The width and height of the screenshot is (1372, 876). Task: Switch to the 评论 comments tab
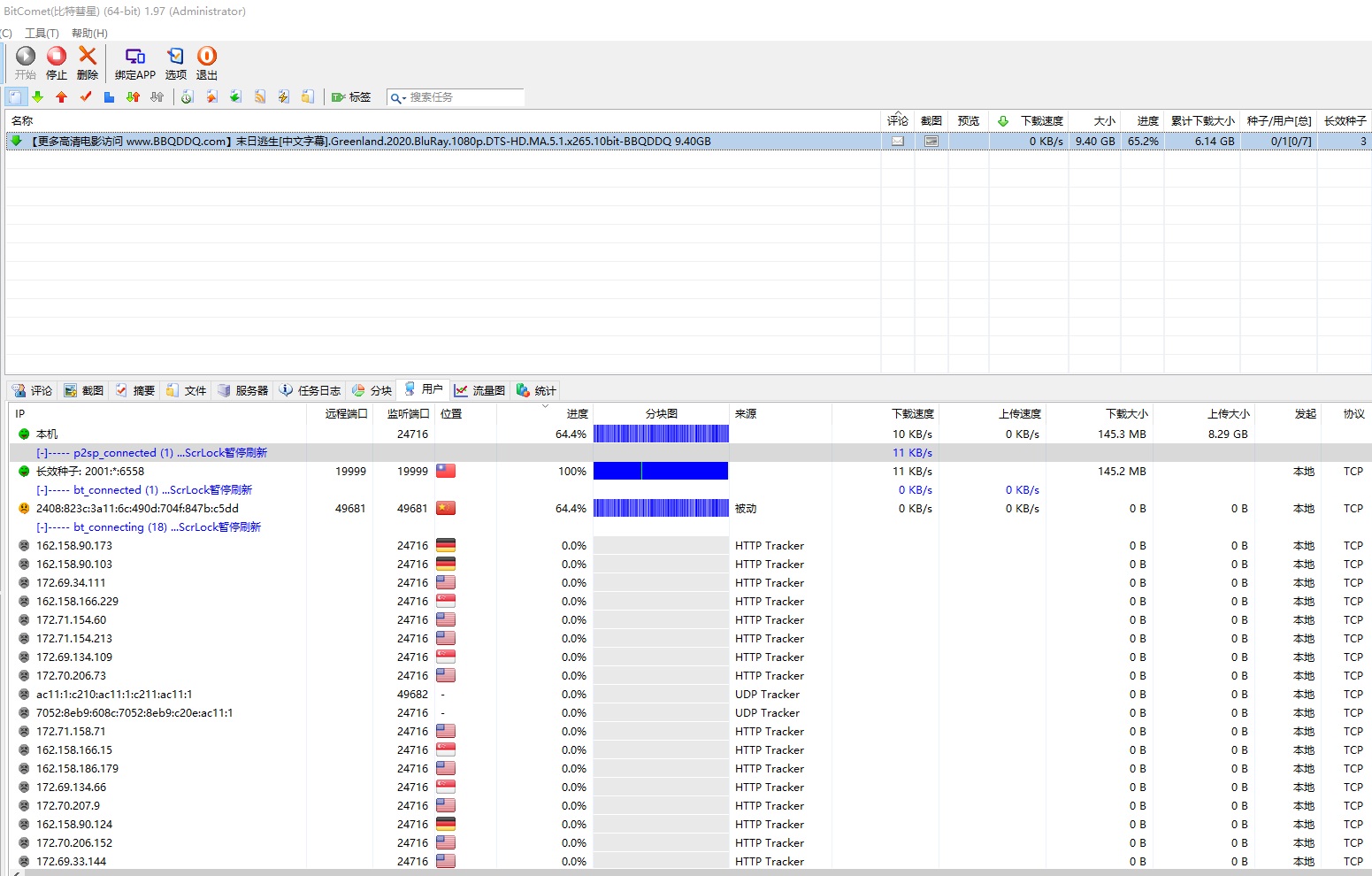32,390
